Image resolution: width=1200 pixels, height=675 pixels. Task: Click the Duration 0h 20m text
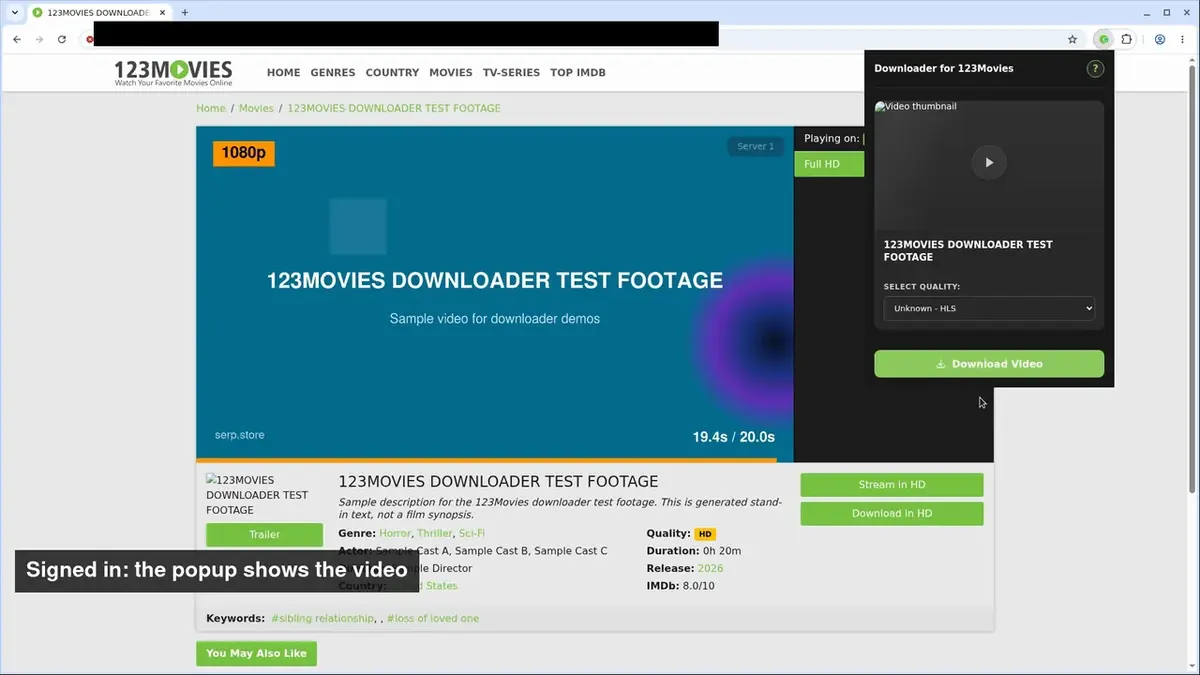694,551
